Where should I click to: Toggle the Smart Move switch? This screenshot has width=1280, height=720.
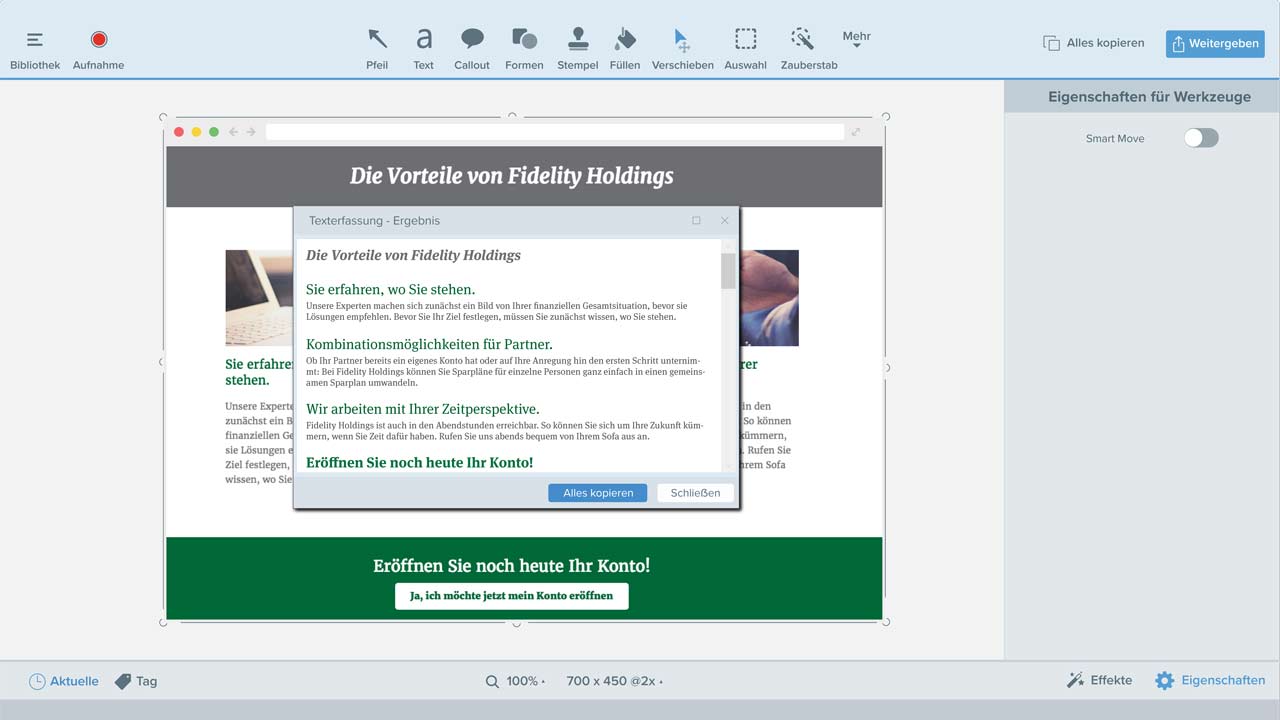coord(1201,138)
